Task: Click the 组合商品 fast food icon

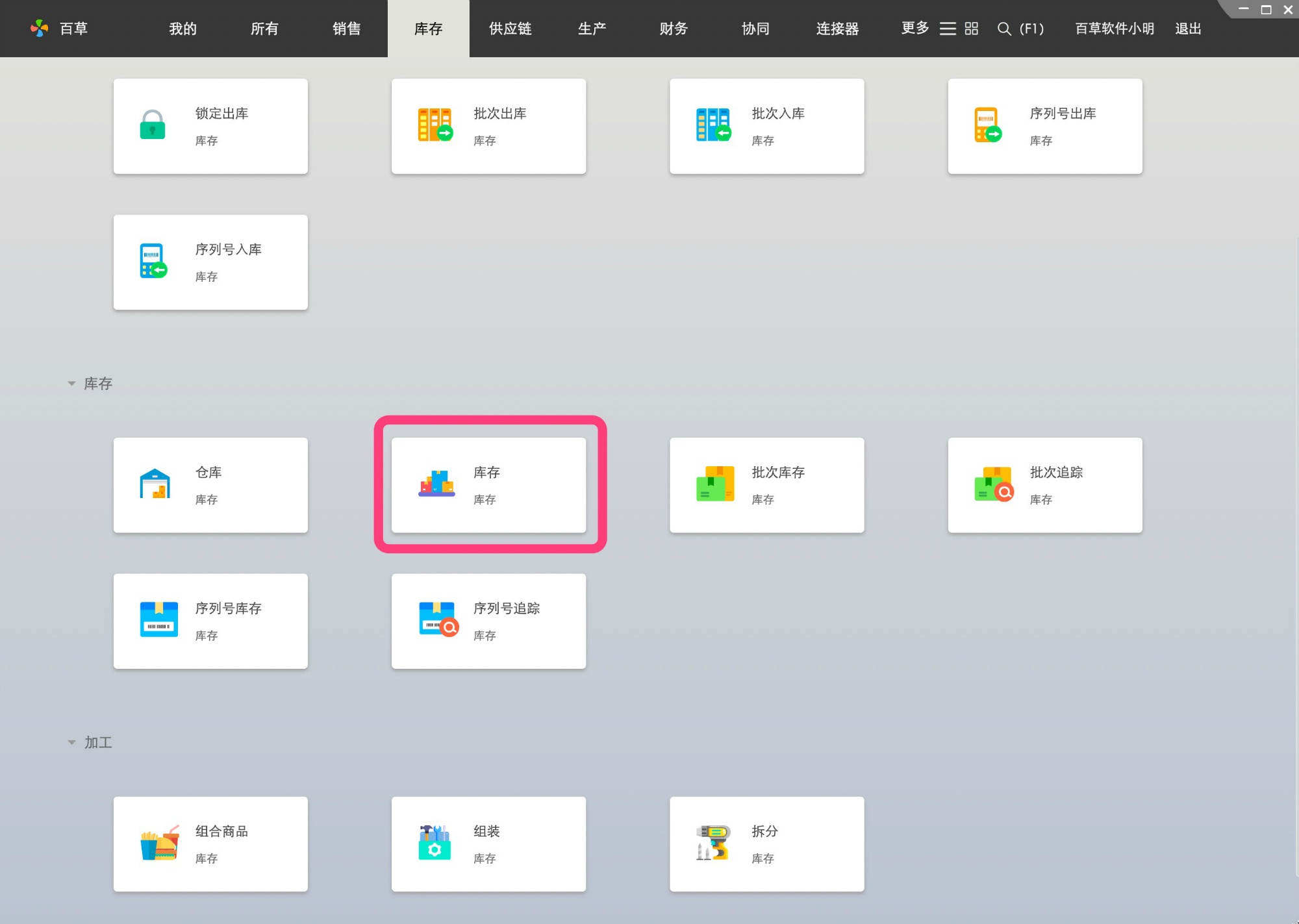Action: coord(160,843)
